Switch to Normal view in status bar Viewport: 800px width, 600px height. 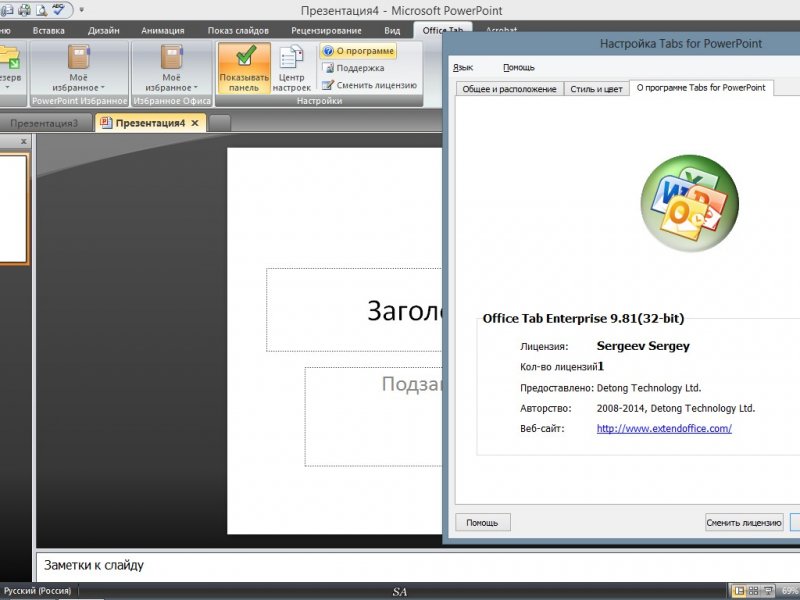pos(739,591)
